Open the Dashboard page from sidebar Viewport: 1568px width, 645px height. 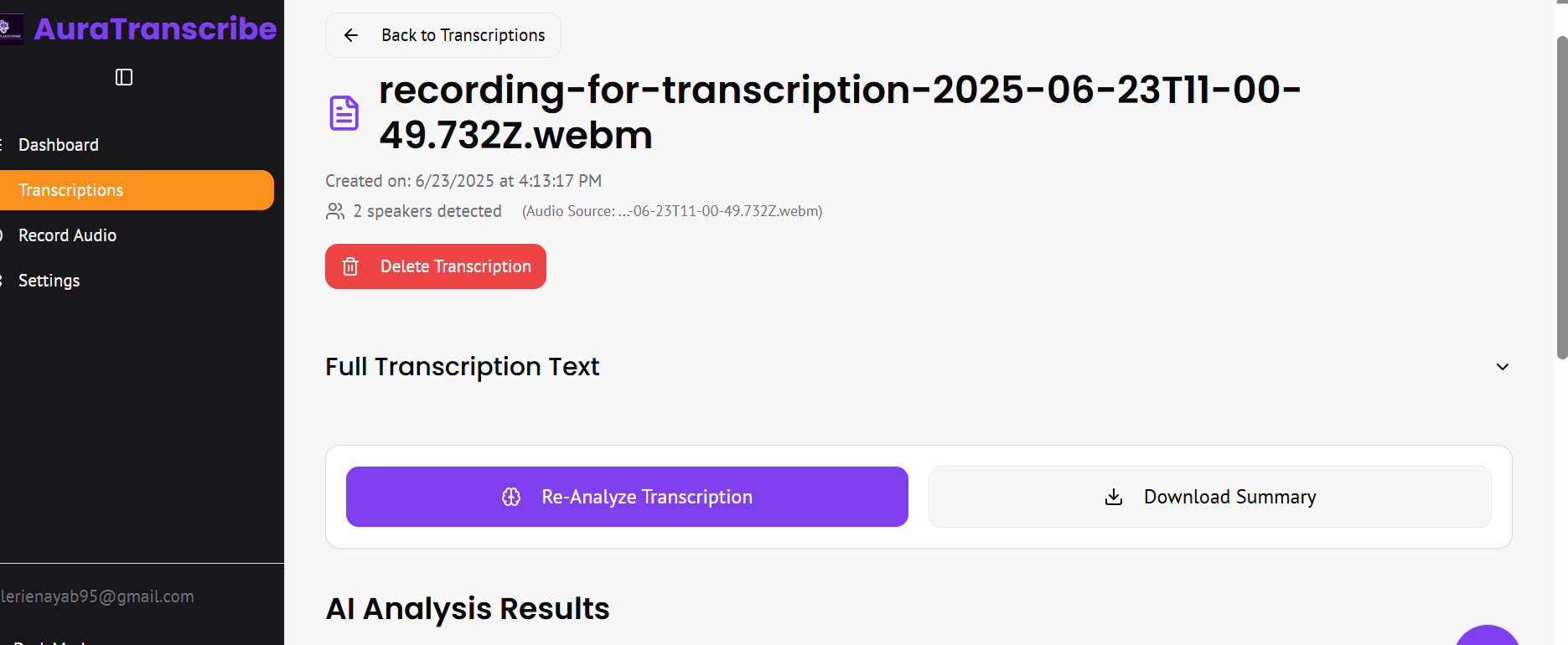(59, 145)
